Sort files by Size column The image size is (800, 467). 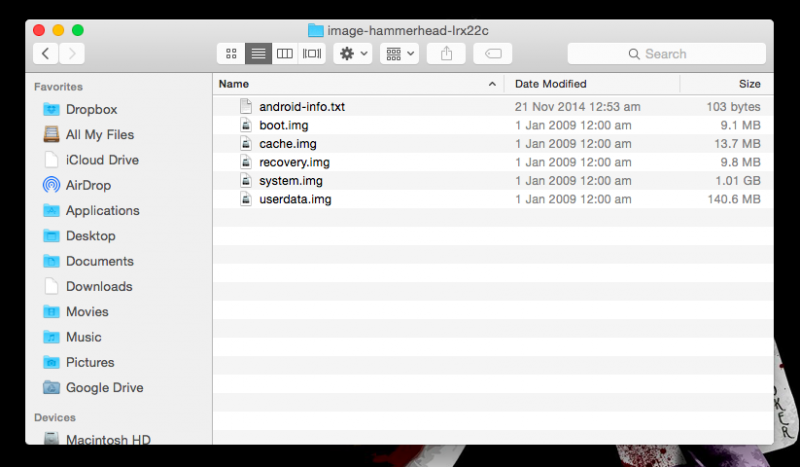click(749, 84)
